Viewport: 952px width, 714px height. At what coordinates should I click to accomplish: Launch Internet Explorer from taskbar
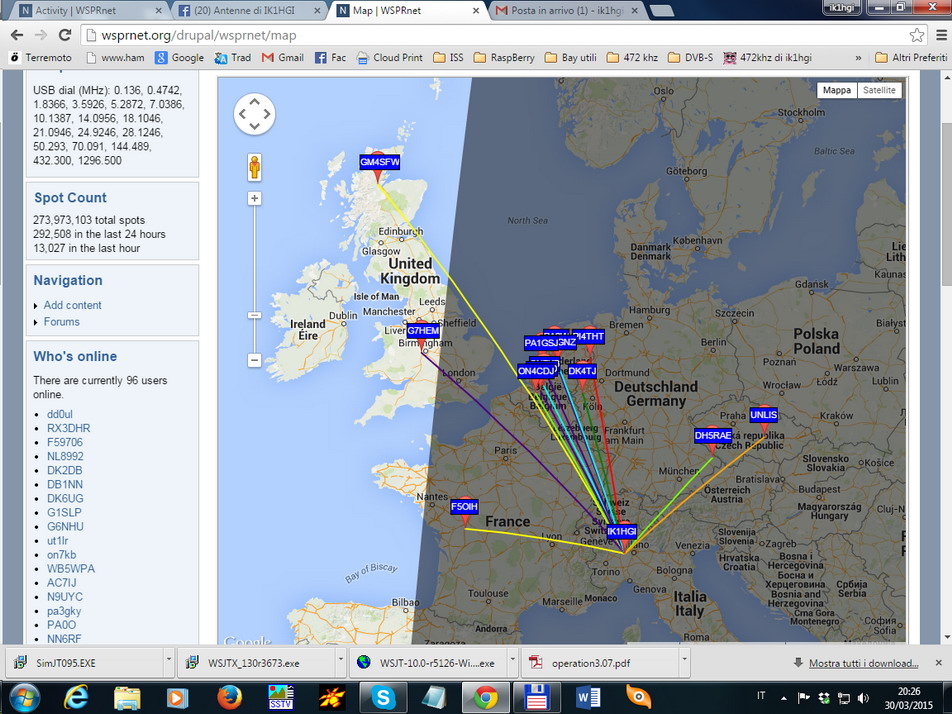pyautogui.click(x=75, y=698)
